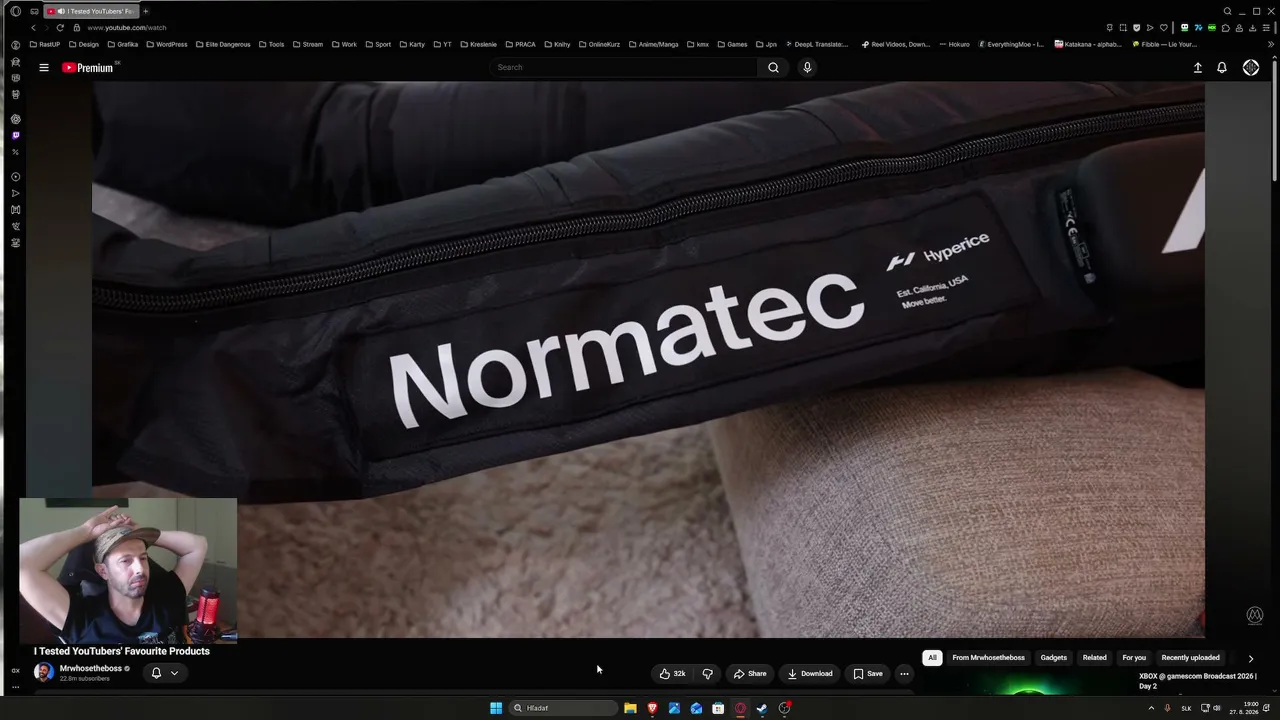1280x720 pixels.
Task: Click the YouTube create/upload icon
Action: coord(1197,68)
